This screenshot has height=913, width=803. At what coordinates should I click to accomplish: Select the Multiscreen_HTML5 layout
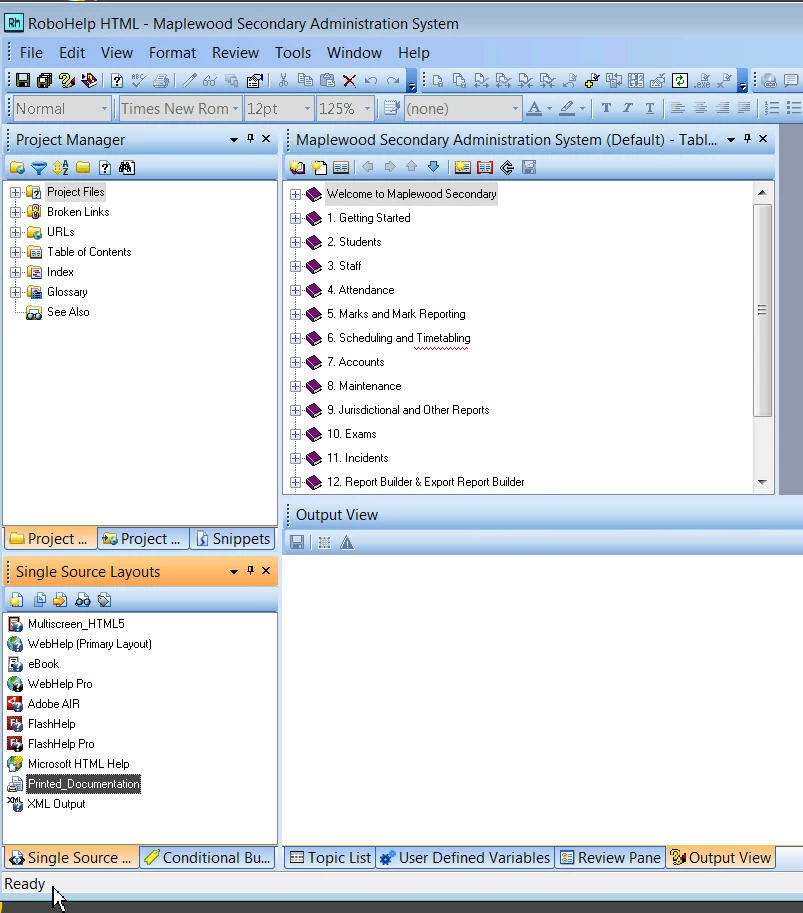coord(76,624)
